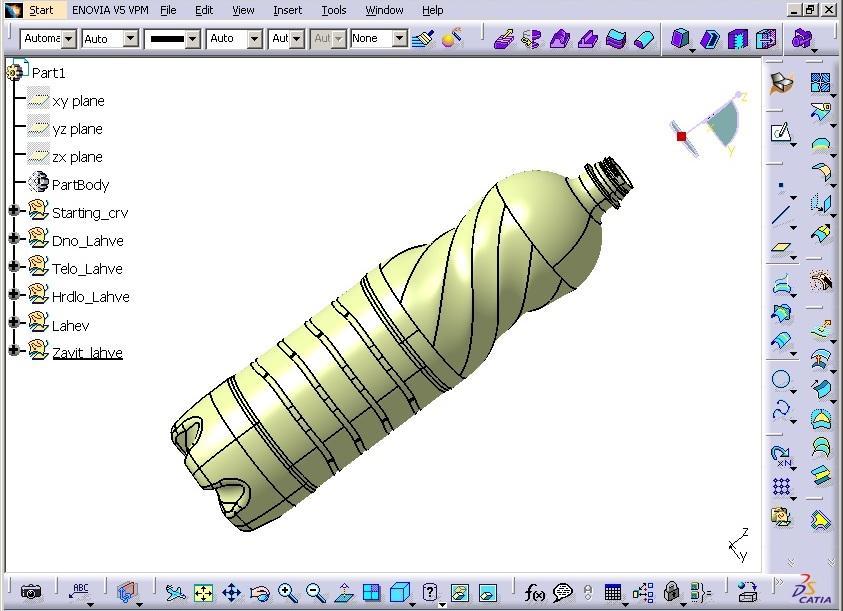Image resolution: width=843 pixels, height=611 pixels.
Task: Open the Tools menu
Action: (x=334, y=10)
